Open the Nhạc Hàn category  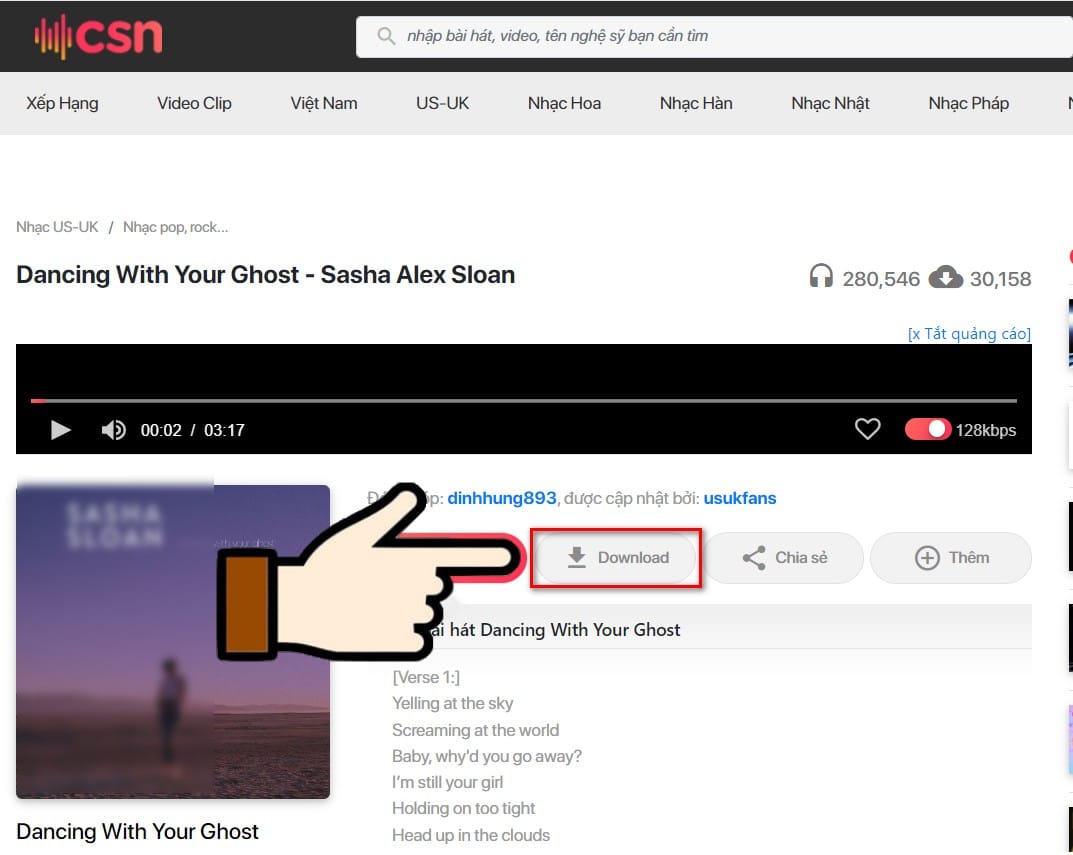696,103
